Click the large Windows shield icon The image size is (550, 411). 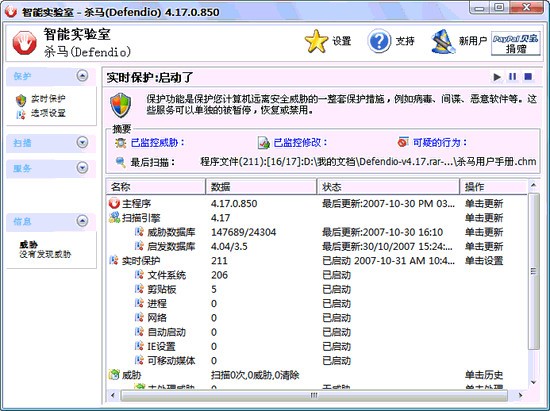coord(121,106)
